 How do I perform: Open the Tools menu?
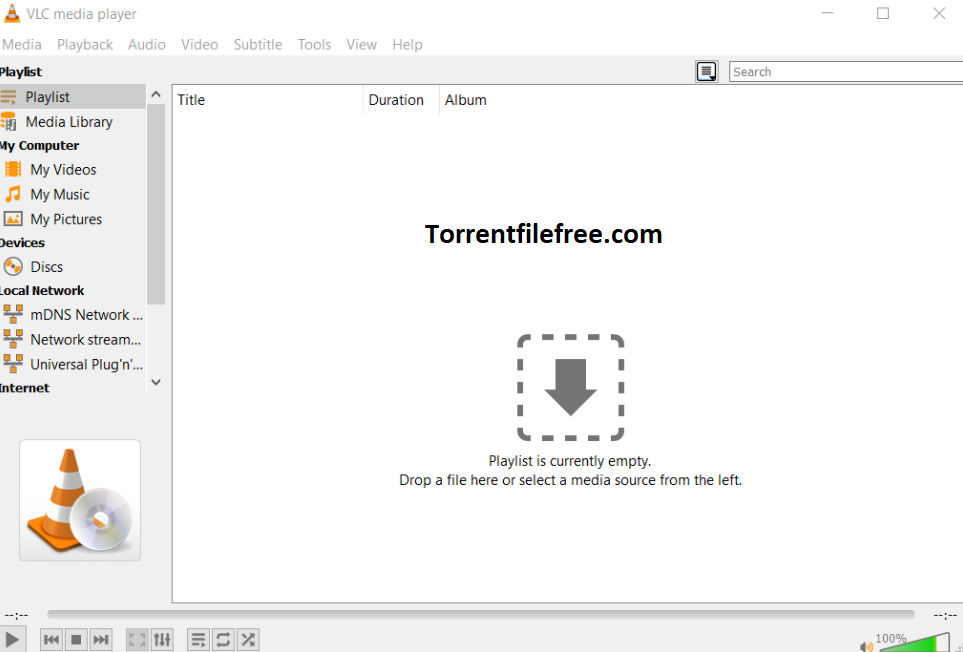[314, 45]
